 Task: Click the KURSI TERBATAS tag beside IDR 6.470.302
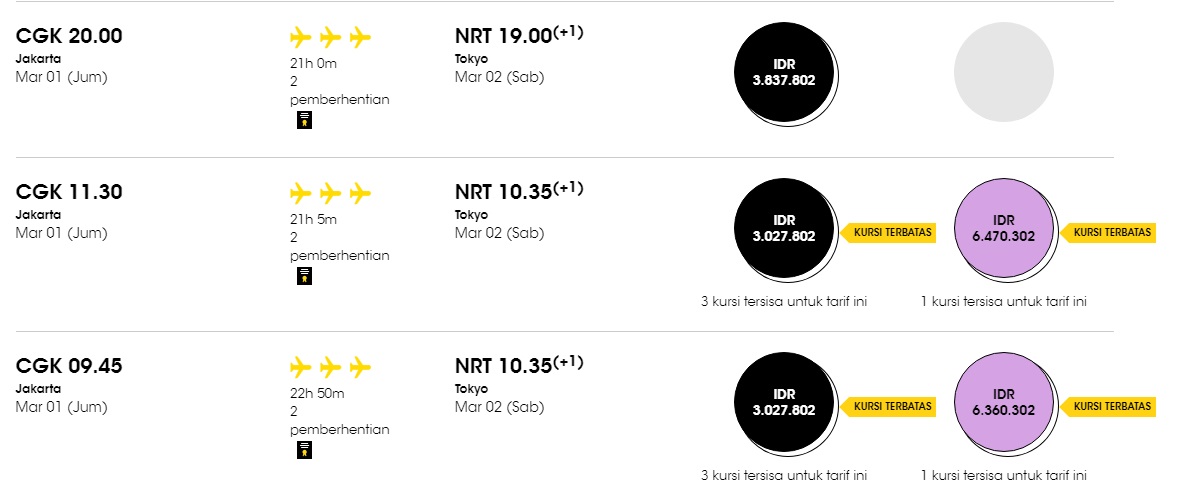click(x=1108, y=232)
